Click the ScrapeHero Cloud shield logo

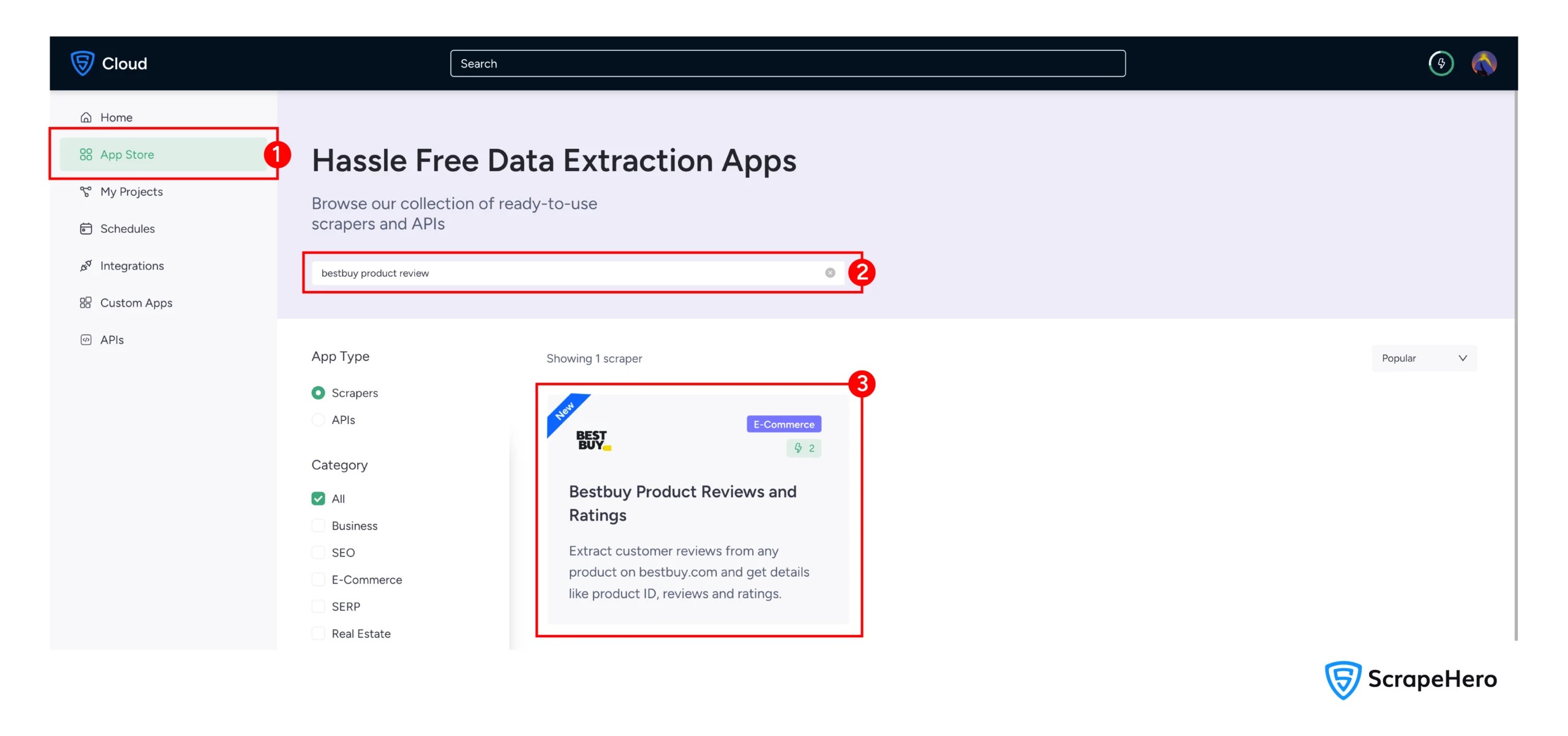83,63
